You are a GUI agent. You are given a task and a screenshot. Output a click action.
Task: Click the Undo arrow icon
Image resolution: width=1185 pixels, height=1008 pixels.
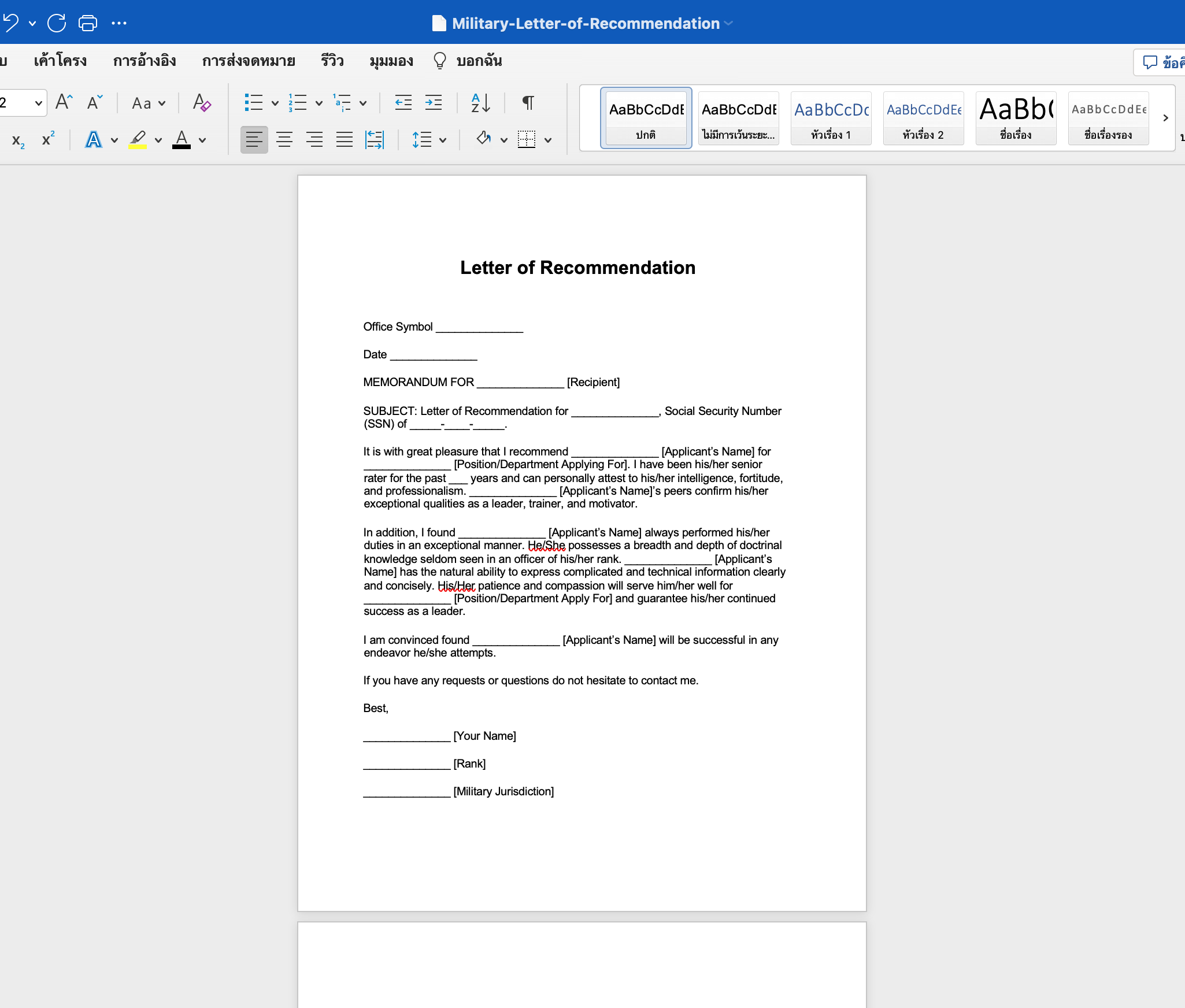(10, 23)
